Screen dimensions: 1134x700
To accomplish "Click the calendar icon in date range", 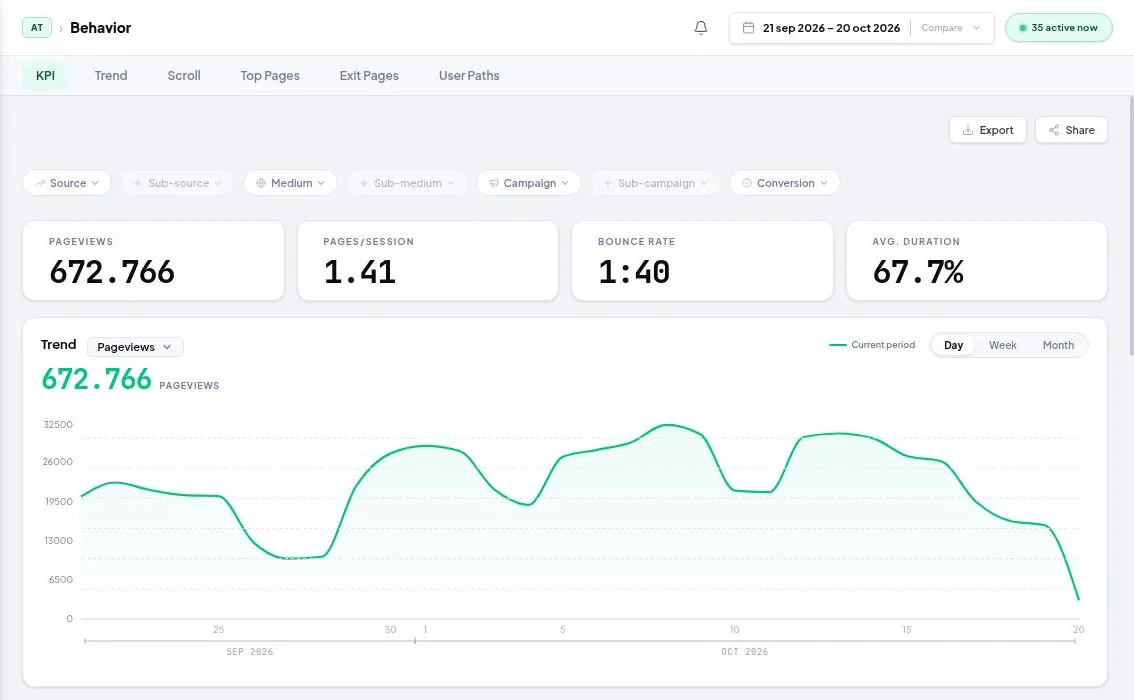I will [x=749, y=27].
